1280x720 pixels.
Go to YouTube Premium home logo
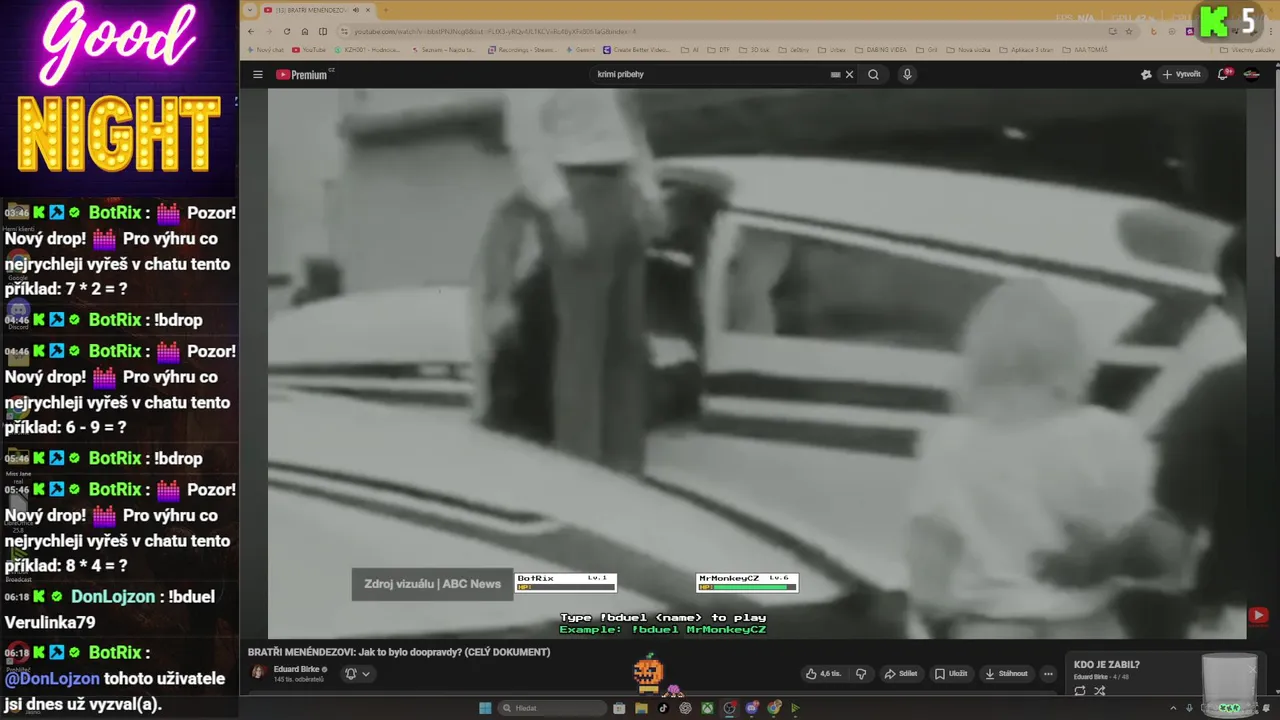click(304, 74)
